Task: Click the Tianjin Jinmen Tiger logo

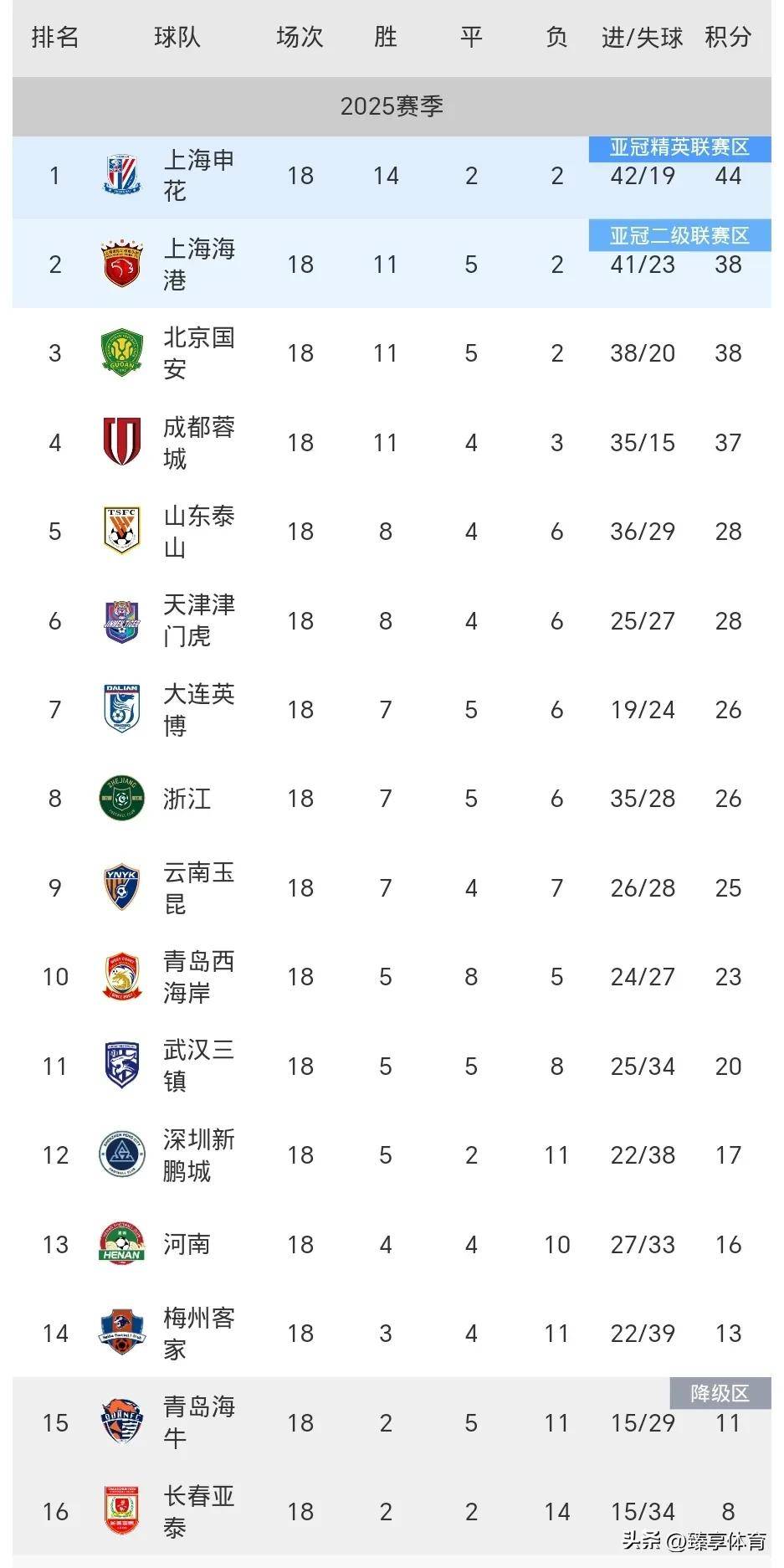Action: pos(122,620)
